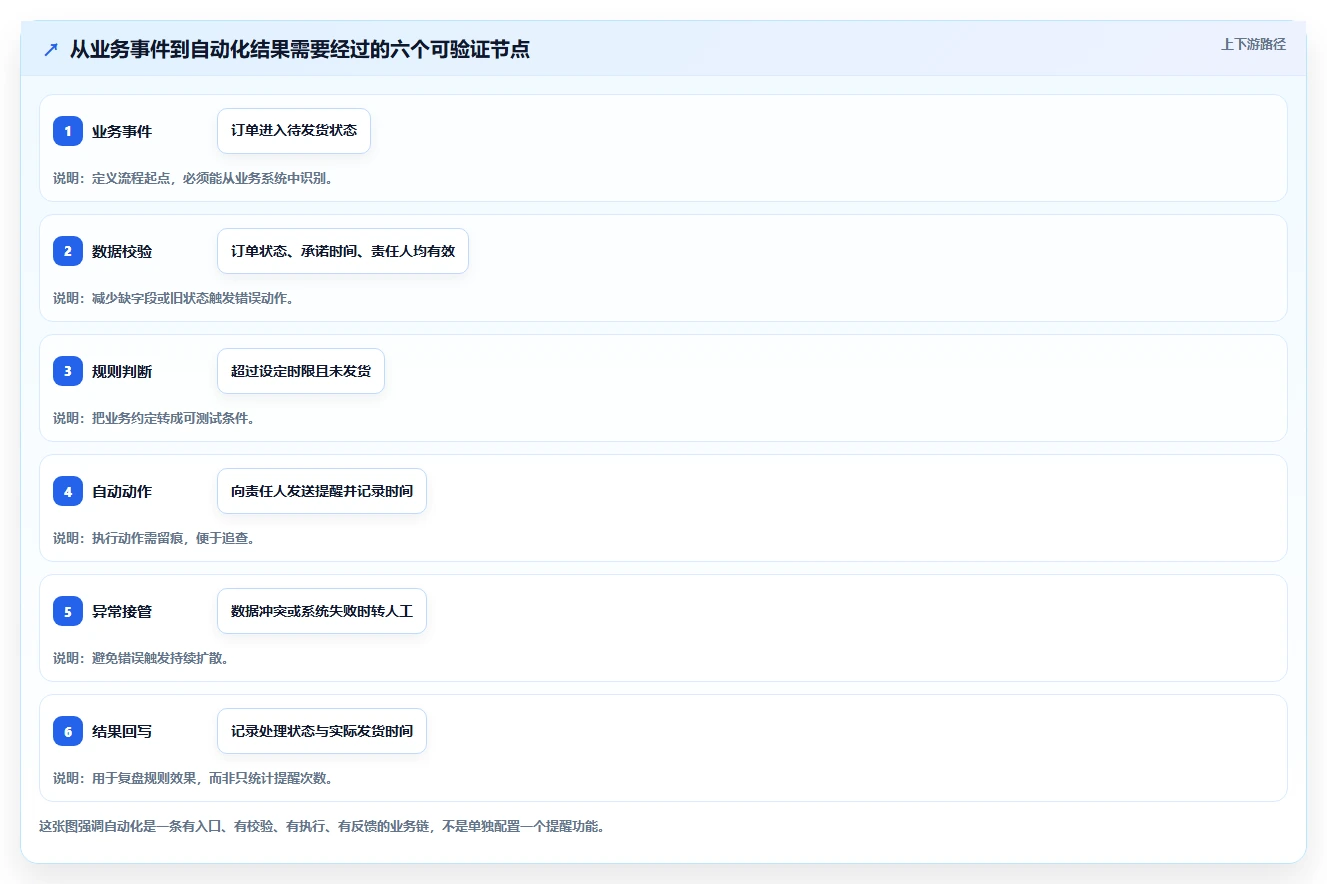
Task: Click the note 用于复盘规则效果
Action: pyautogui.click(x=193, y=778)
